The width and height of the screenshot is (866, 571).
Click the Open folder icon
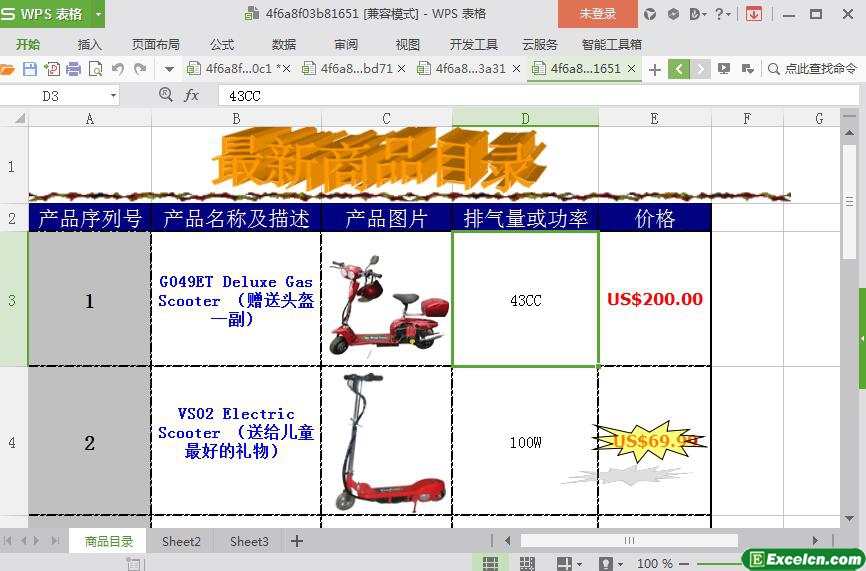coord(7,69)
